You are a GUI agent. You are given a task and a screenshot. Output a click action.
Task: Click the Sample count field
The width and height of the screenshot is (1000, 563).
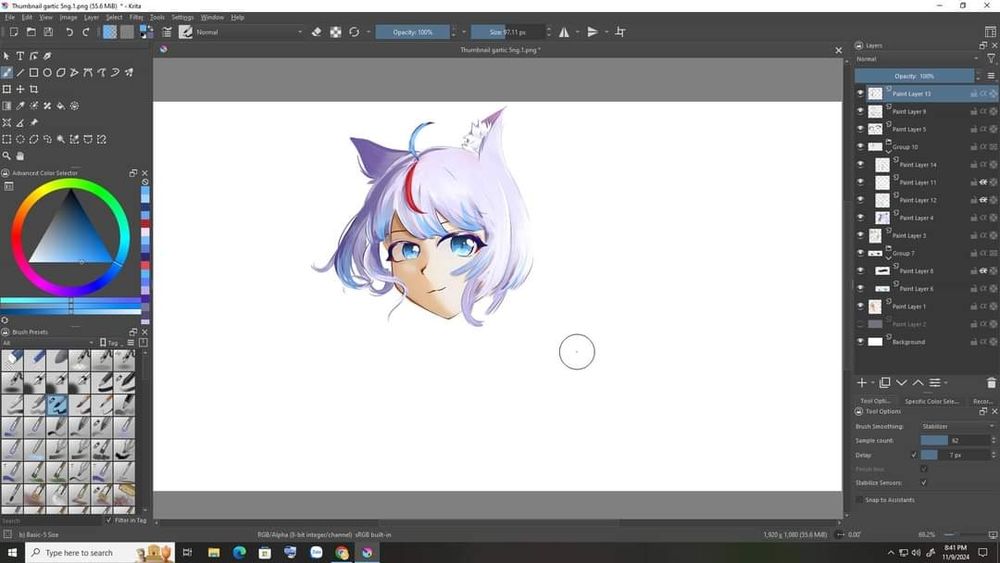tap(955, 441)
